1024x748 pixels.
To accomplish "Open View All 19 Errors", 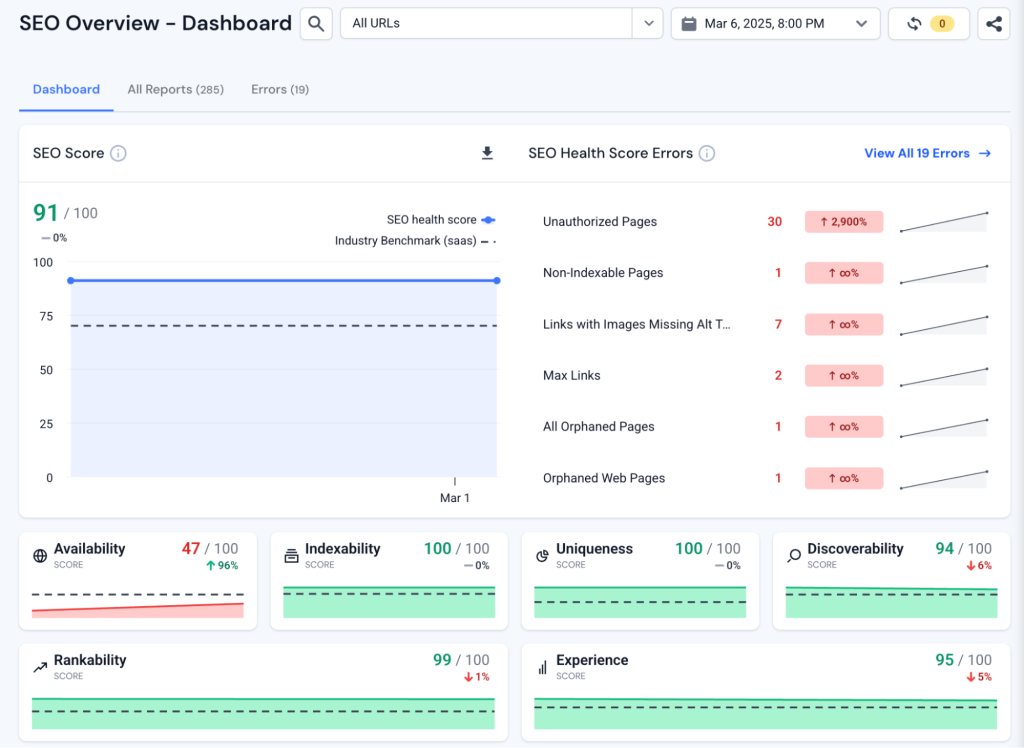I will click(926, 153).
